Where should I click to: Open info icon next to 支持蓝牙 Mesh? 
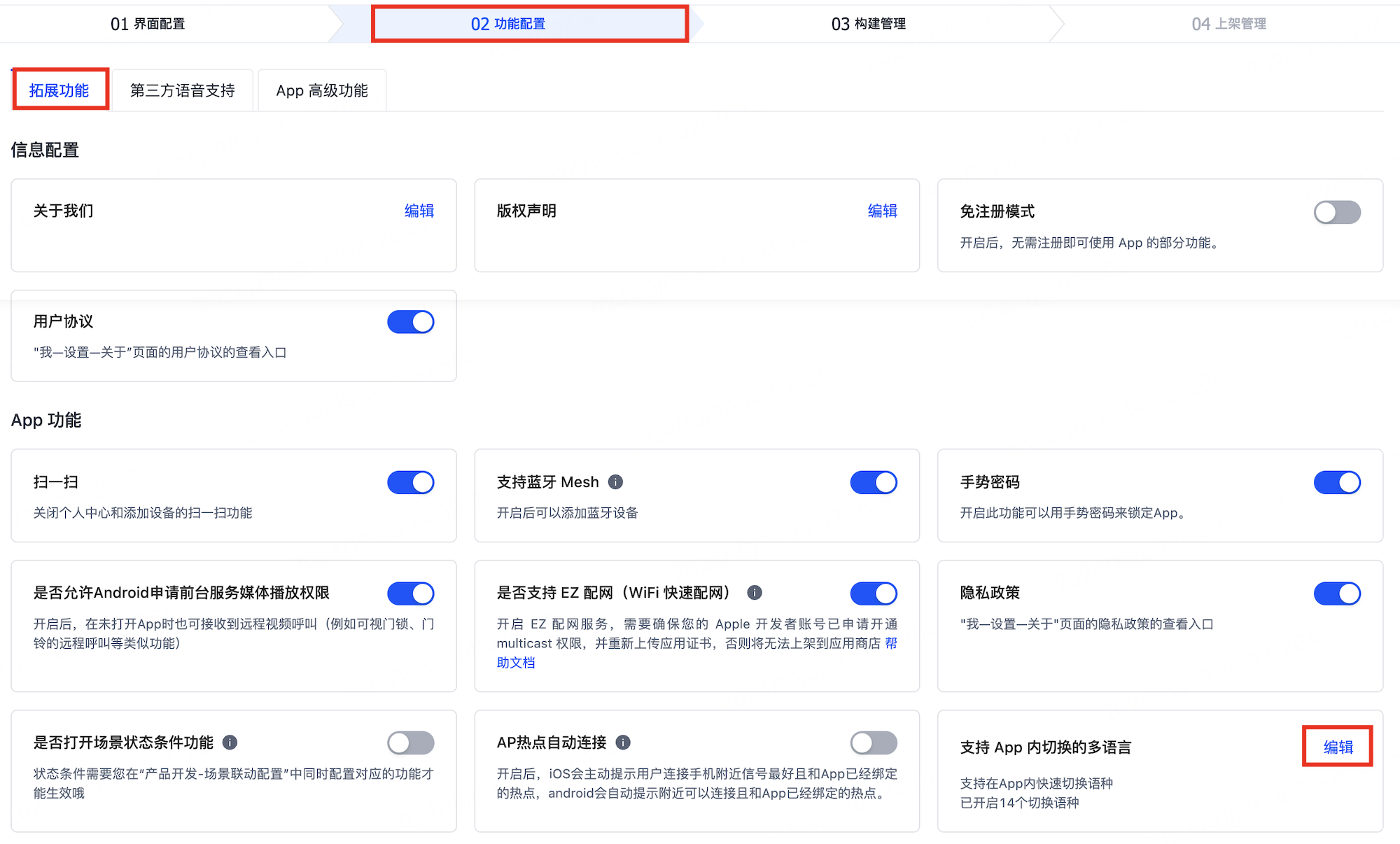point(615,482)
